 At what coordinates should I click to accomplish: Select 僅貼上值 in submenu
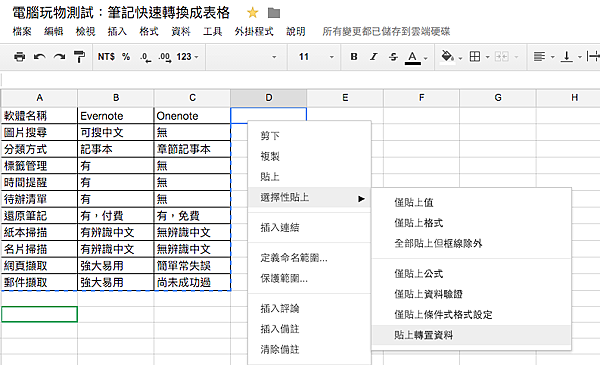click(x=471, y=202)
